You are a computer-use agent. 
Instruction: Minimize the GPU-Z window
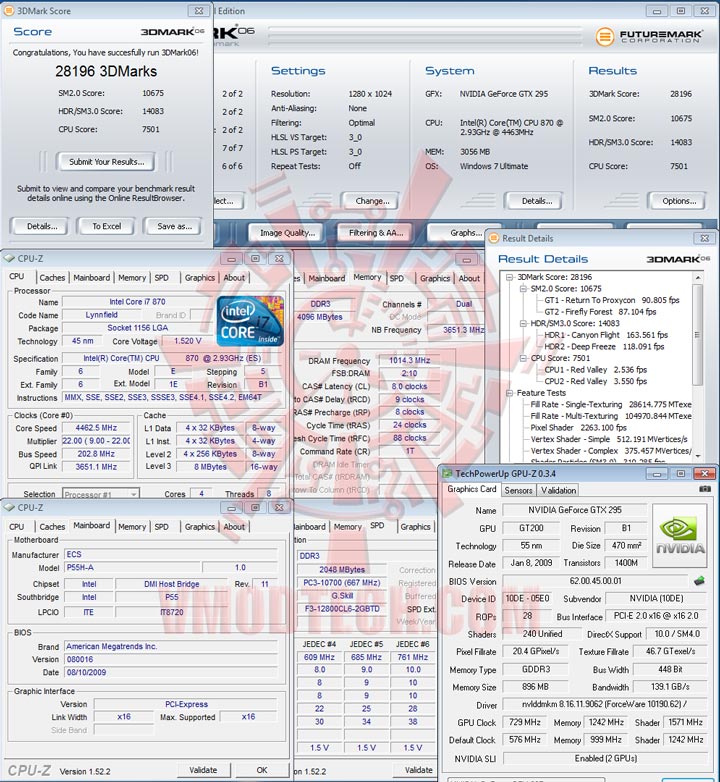(657, 474)
